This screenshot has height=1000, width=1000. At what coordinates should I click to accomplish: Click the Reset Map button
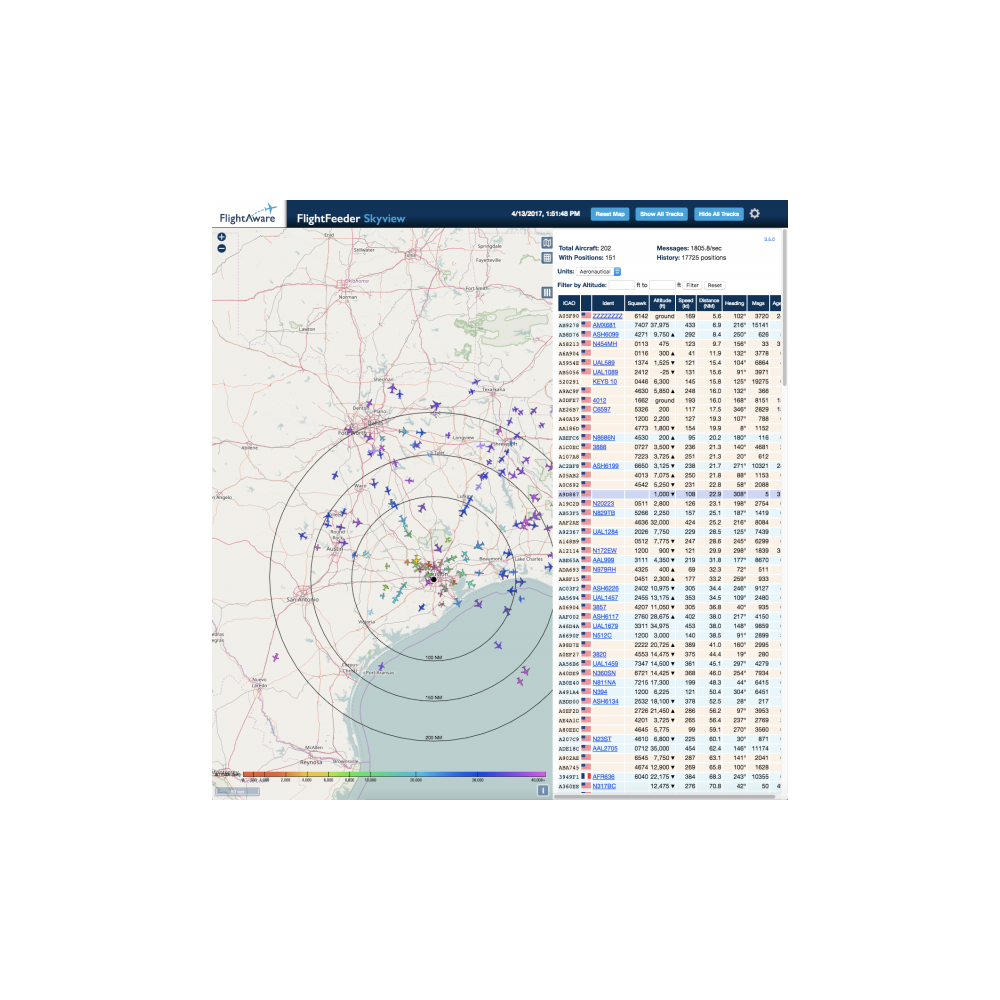610,214
